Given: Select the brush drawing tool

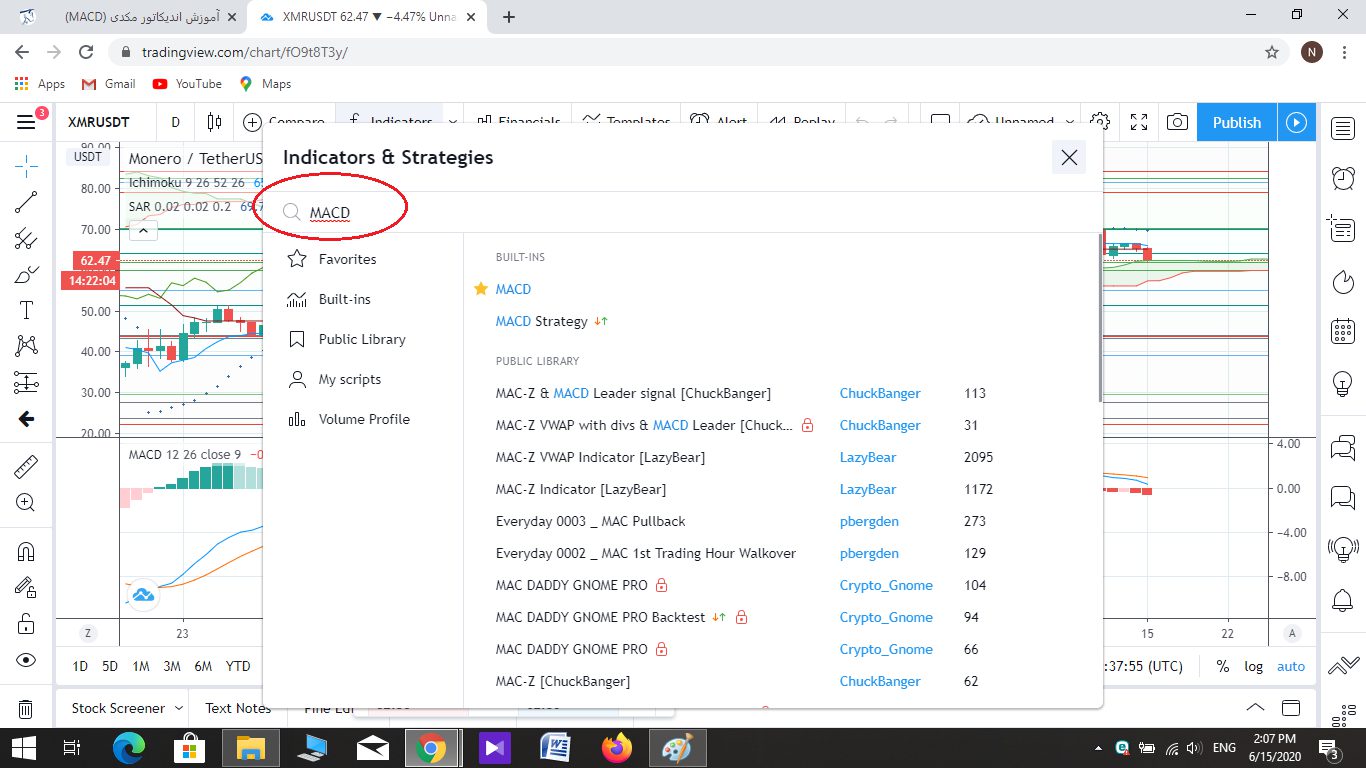Looking at the screenshot, I should [x=26, y=274].
